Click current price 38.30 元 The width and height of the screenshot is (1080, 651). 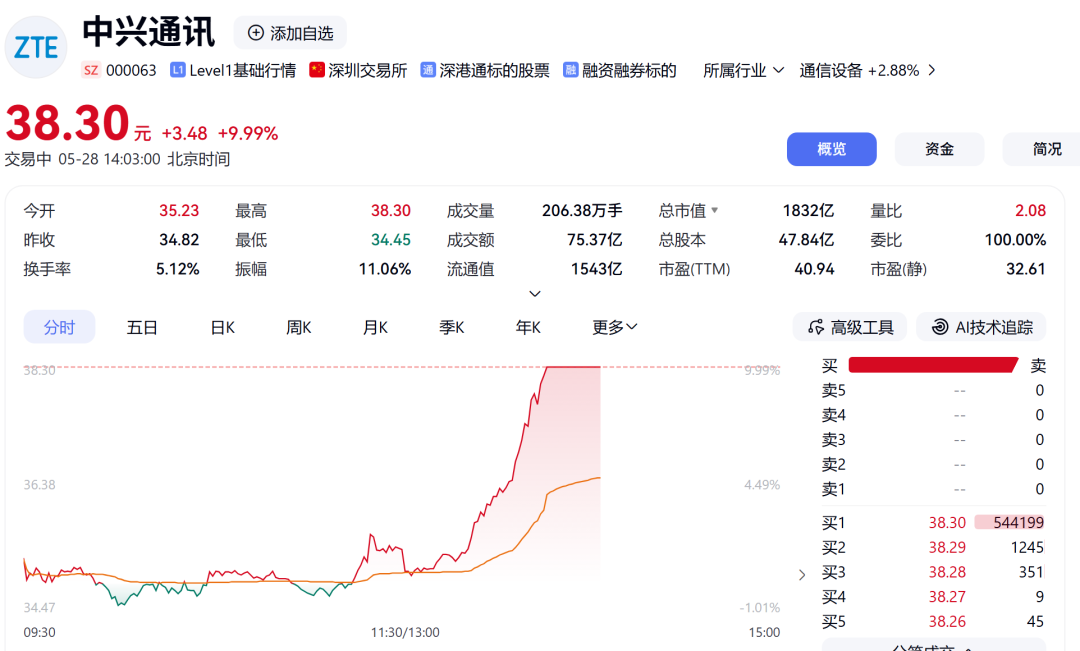click(78, 124)
